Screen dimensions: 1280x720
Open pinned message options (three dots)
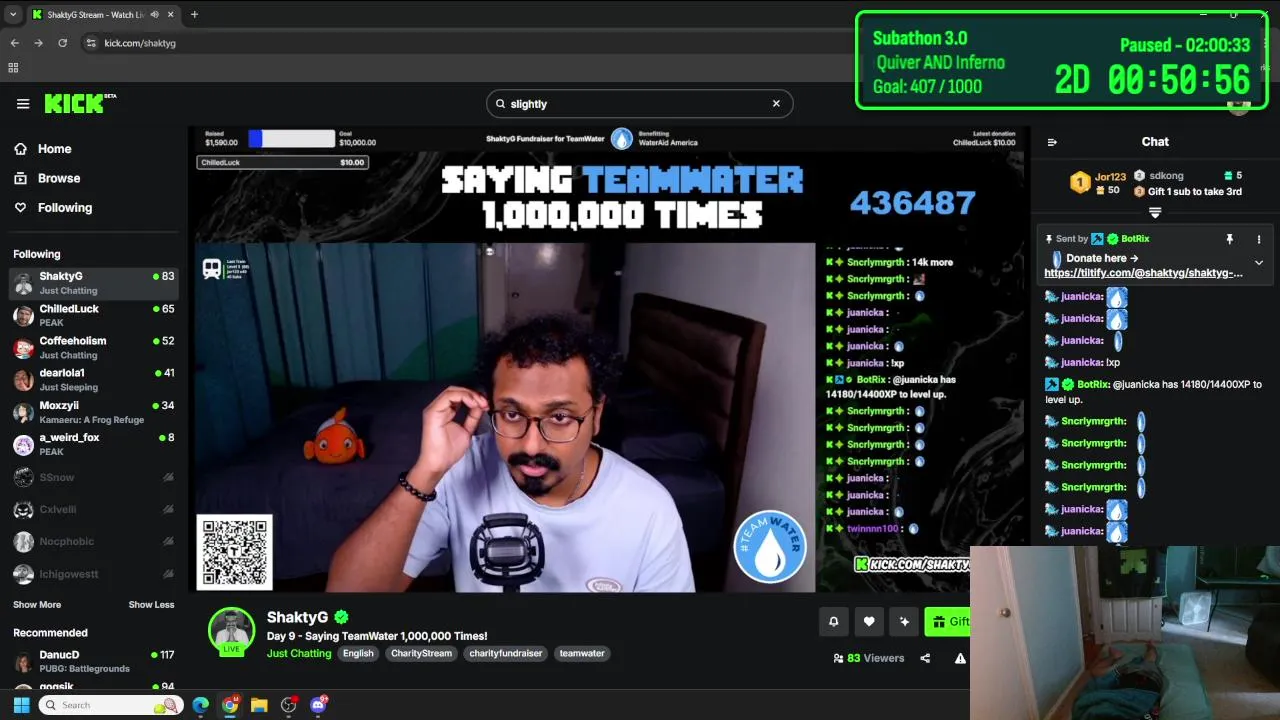1259,240
